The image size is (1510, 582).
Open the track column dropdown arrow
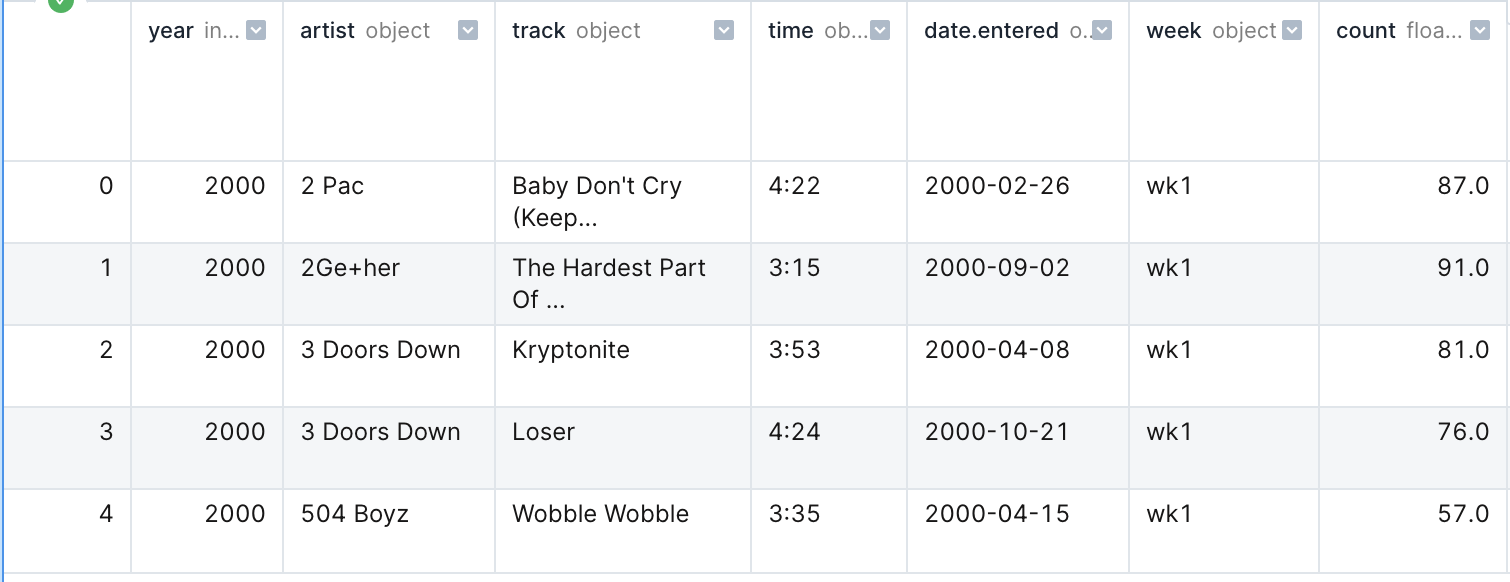(724, 31)
